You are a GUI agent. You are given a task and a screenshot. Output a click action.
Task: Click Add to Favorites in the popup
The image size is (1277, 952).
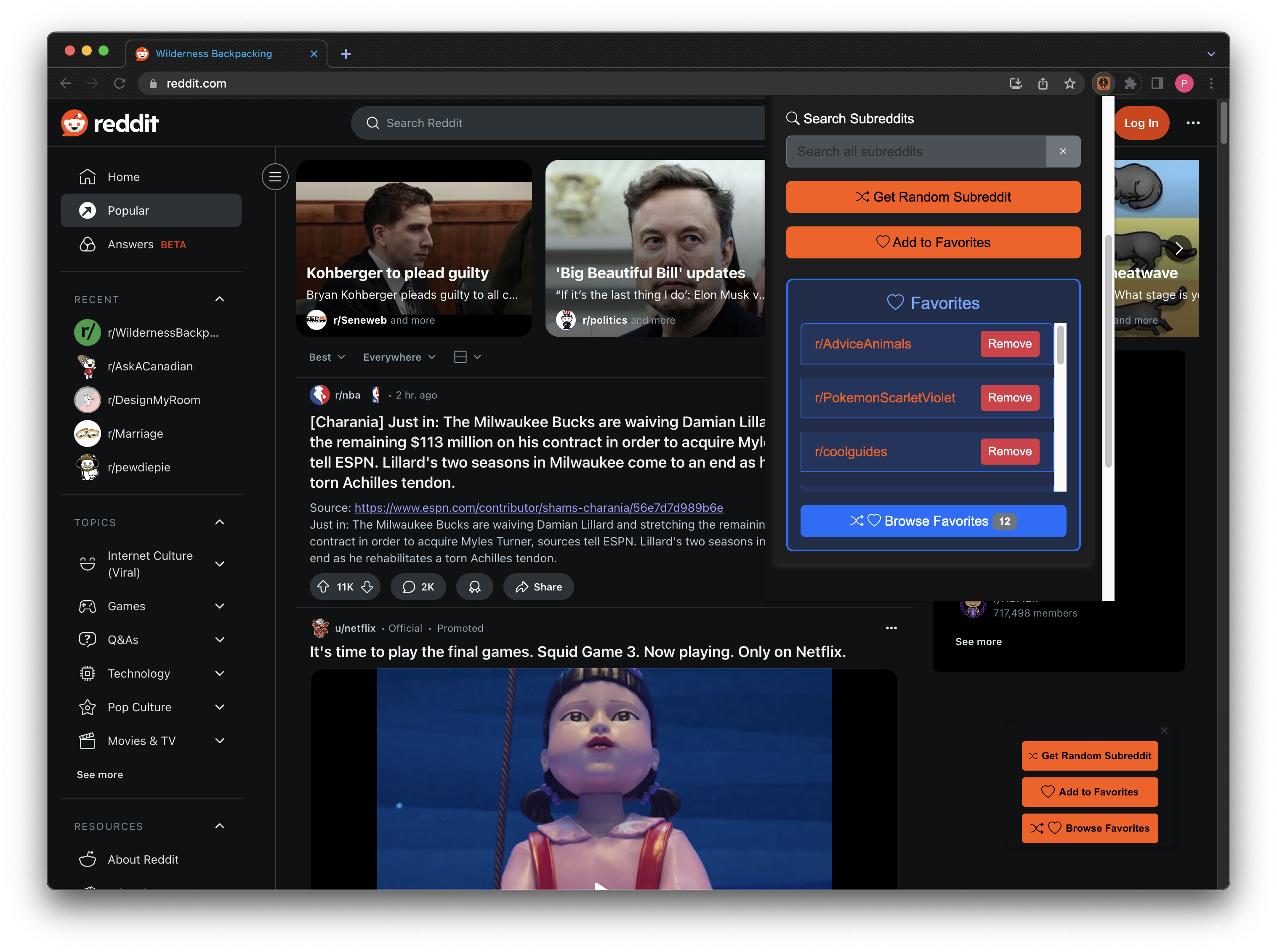coord(933,242)
